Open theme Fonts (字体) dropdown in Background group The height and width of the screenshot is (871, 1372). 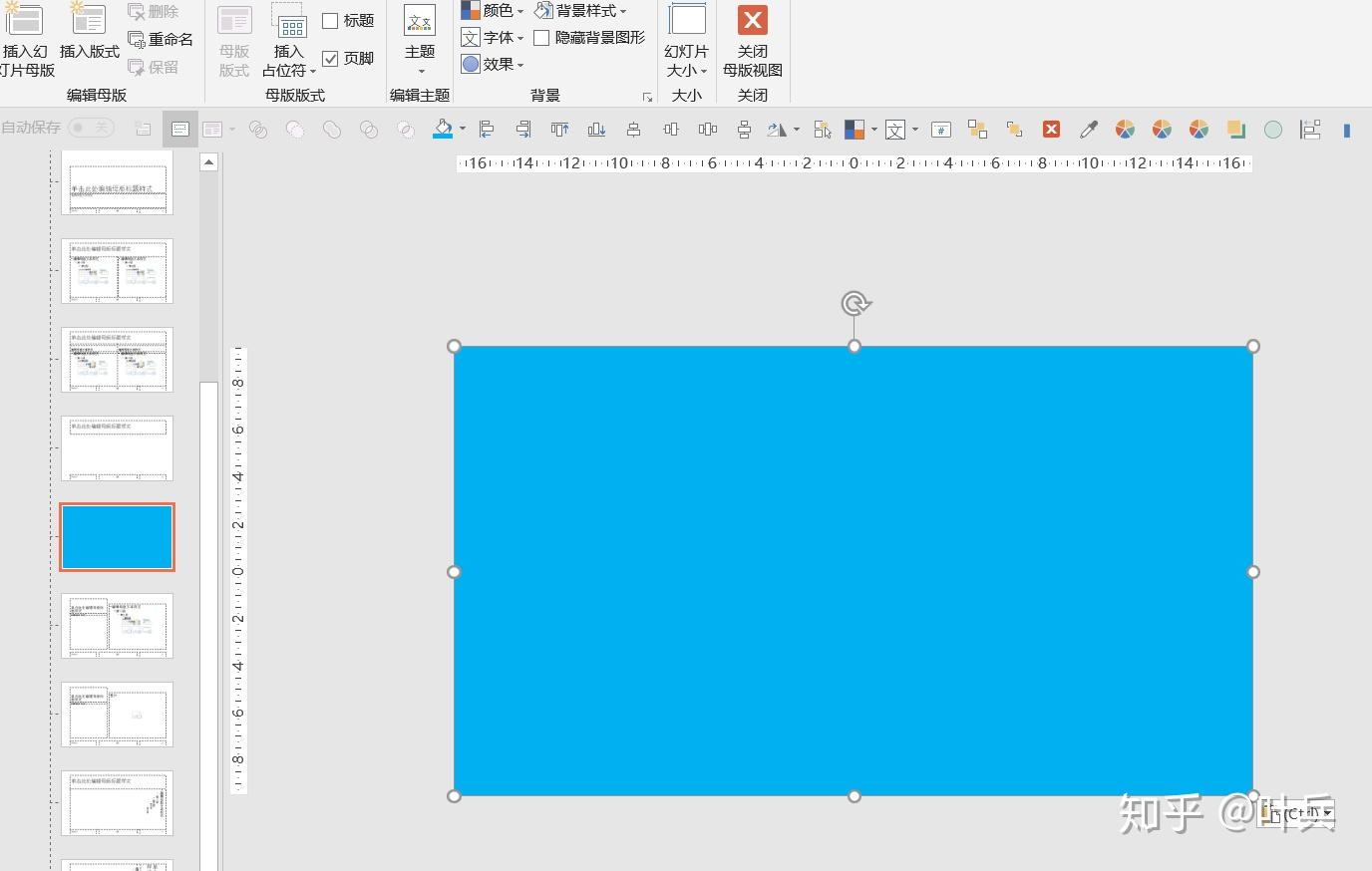tap(493, 38)
